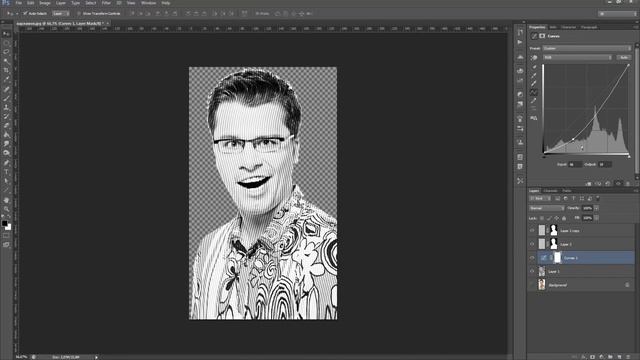Clip Curves adjustment to layer below
The image size is (640, 360).
[x=589, y=184]
